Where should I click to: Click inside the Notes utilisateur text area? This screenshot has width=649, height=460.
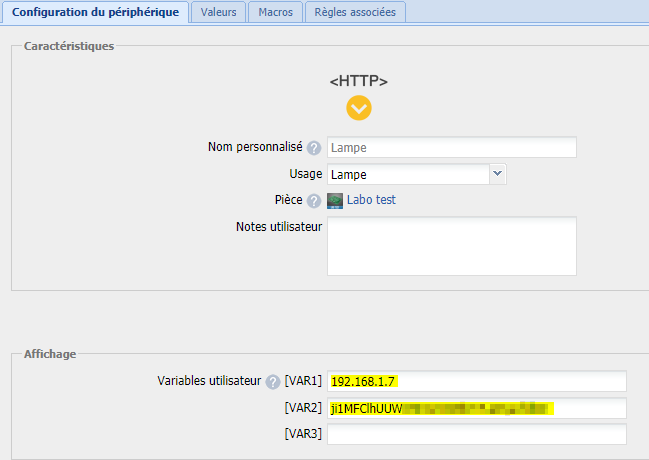[452, 246]
